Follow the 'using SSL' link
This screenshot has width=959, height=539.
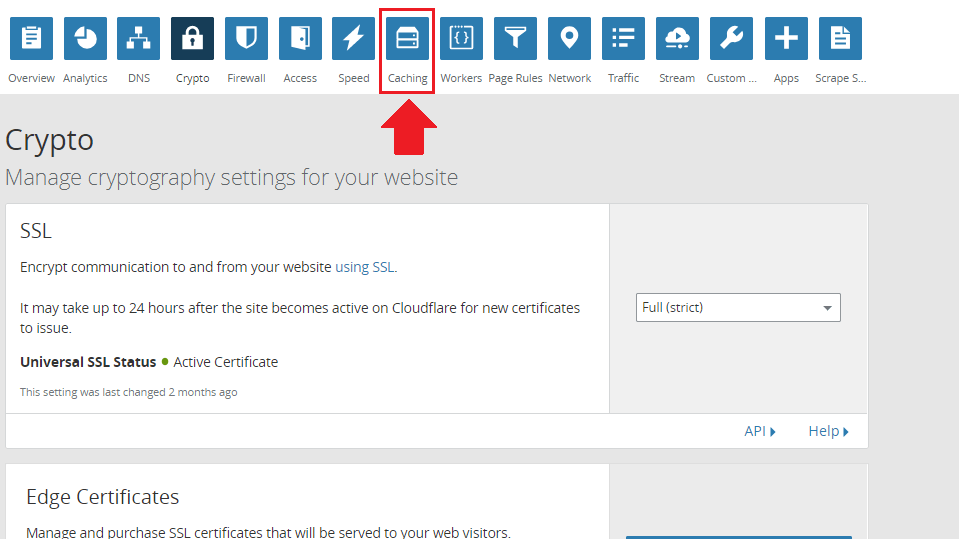(x=365, y=267)
